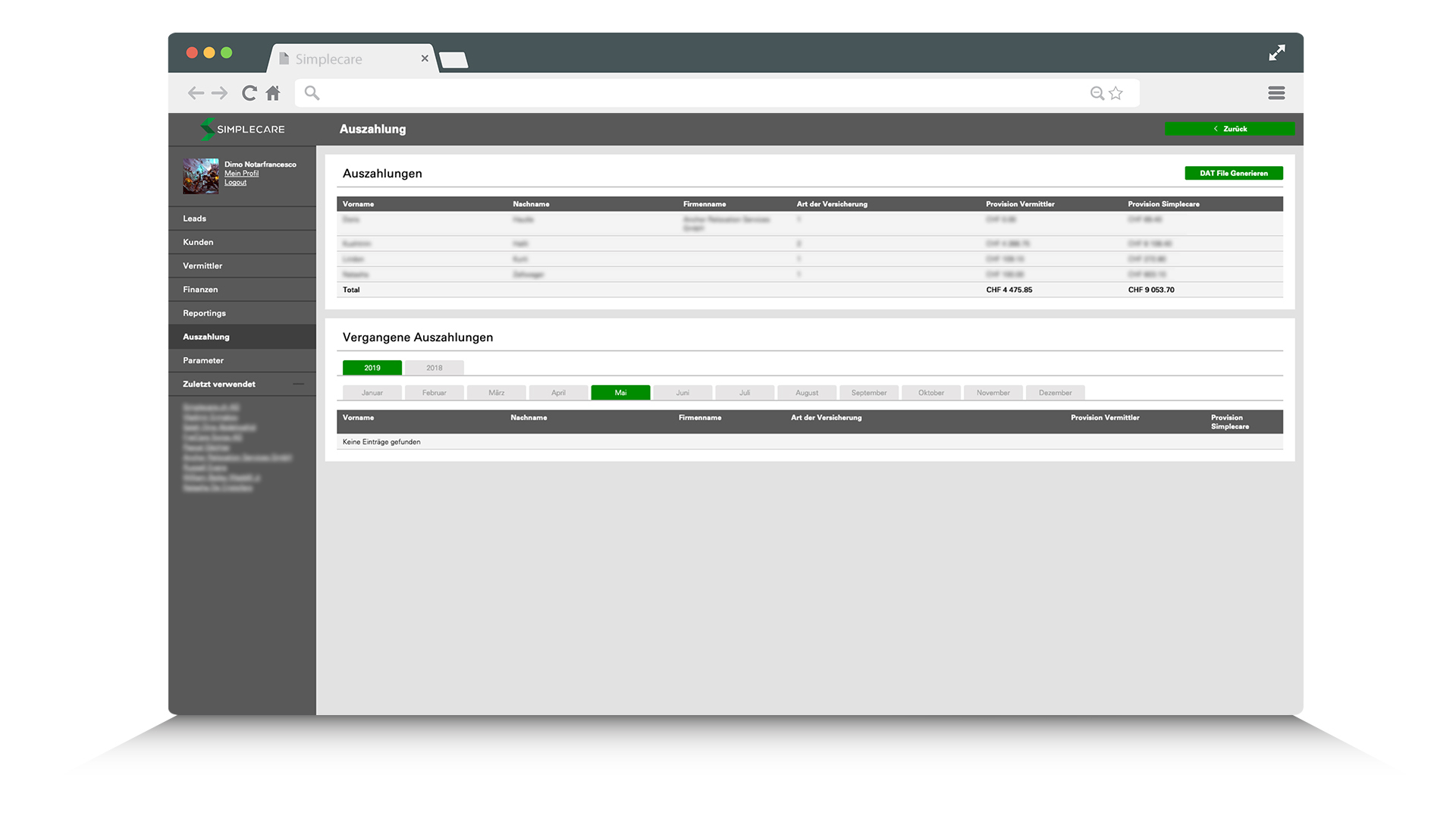Screen dimensions: 1456x819
Task: Click the fullscreen expand arrows icon
Action: click(1277, 53)
